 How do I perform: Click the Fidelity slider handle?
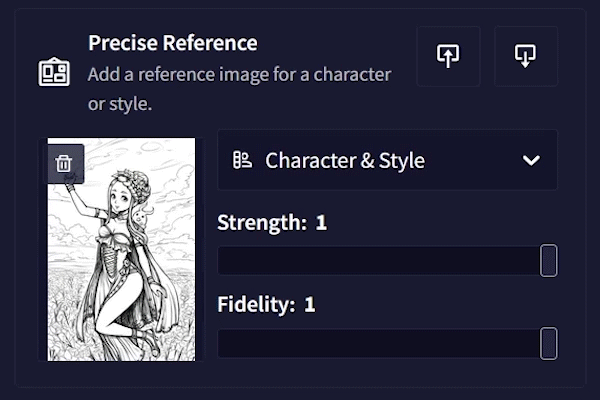click(548, 343)
